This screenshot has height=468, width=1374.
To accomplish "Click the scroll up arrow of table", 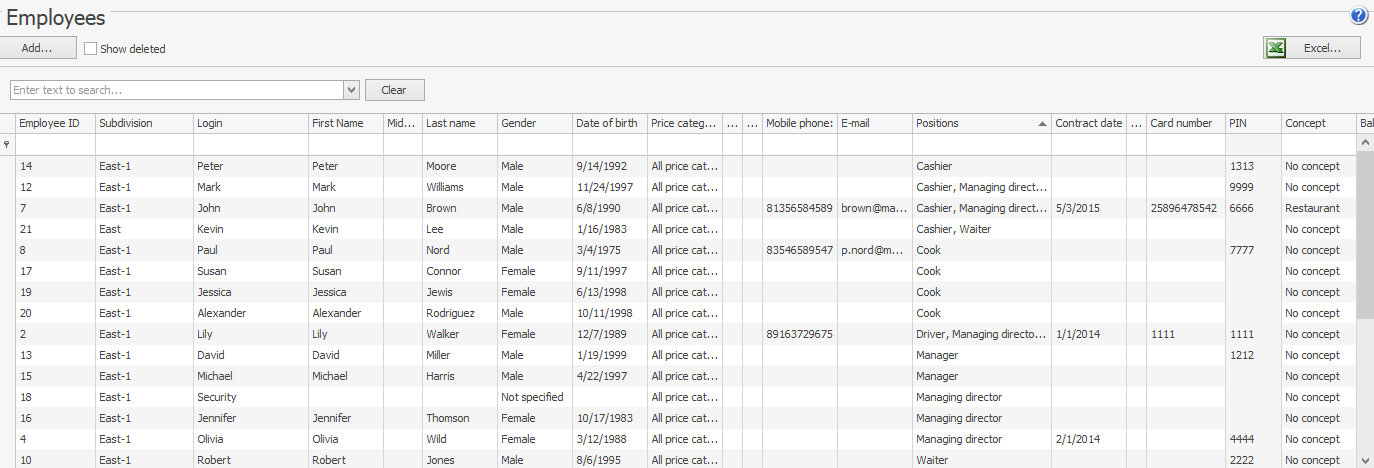I will pos(1365,144).
